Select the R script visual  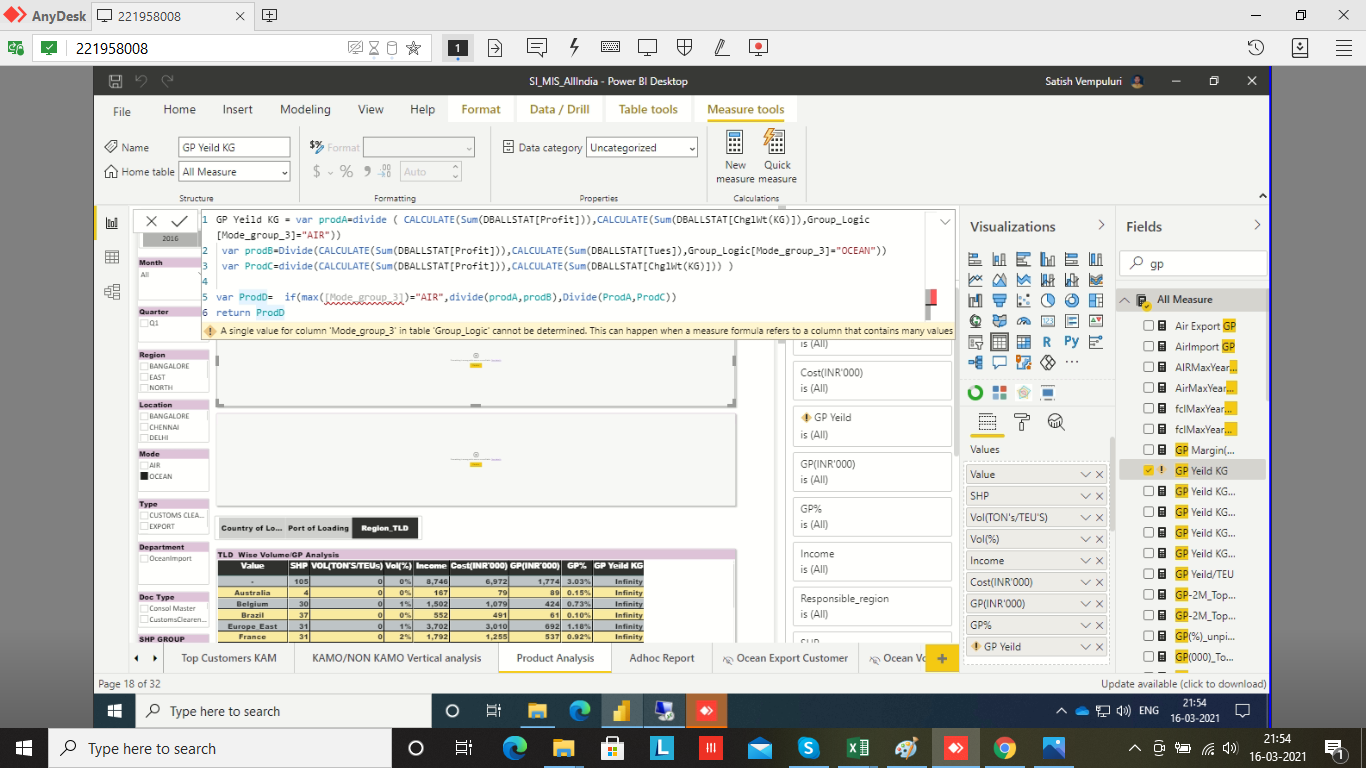tap(1048, 342)
